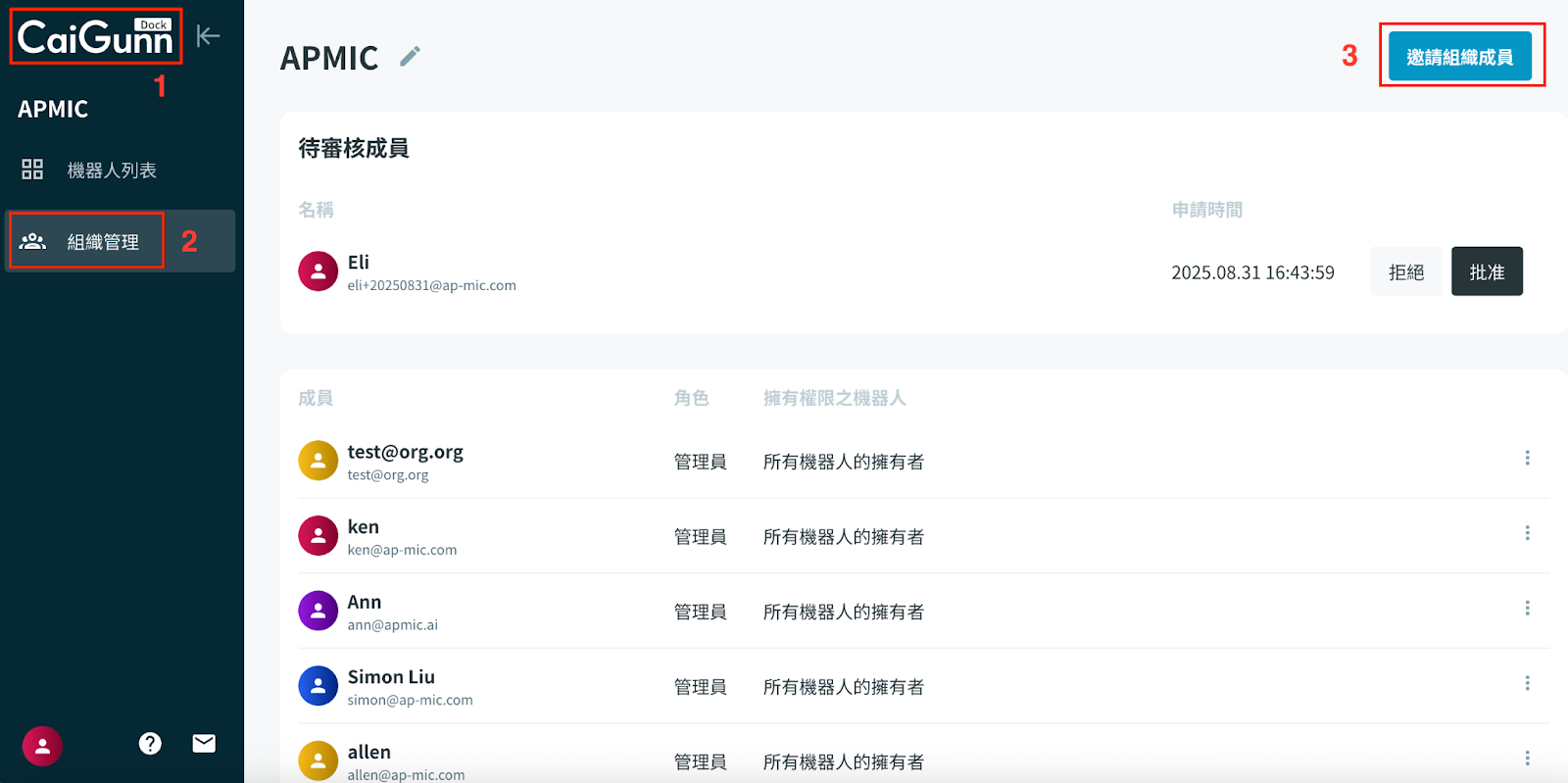
Task: Open the more options menu for allen
Action: click(x=1527, y=759)
